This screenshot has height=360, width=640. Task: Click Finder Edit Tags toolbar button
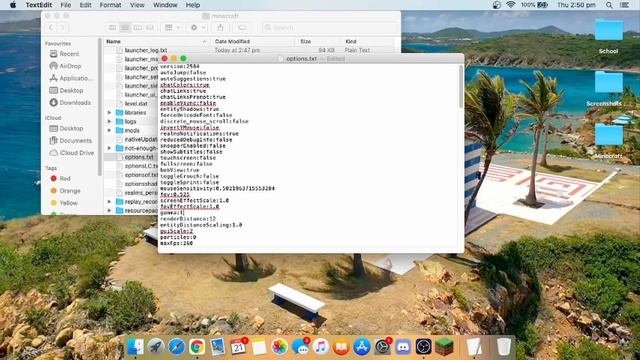[x=242, y=27]
